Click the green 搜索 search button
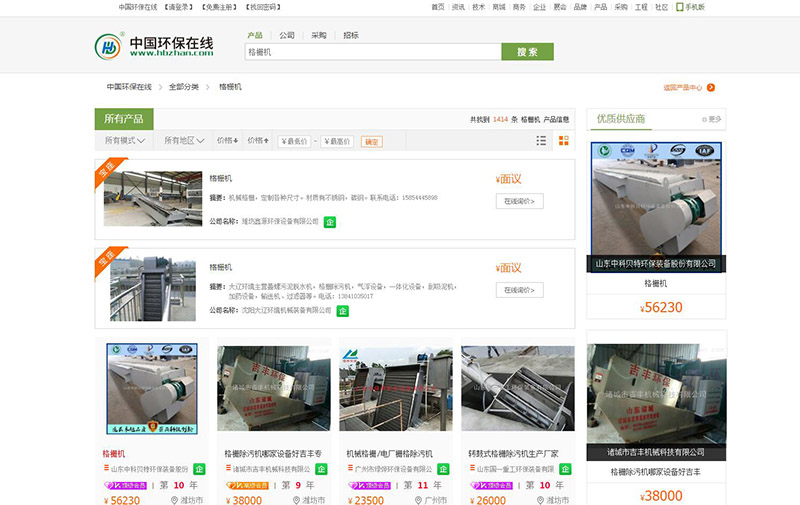This screenshot has width=800, height=505. click(528, 52)
